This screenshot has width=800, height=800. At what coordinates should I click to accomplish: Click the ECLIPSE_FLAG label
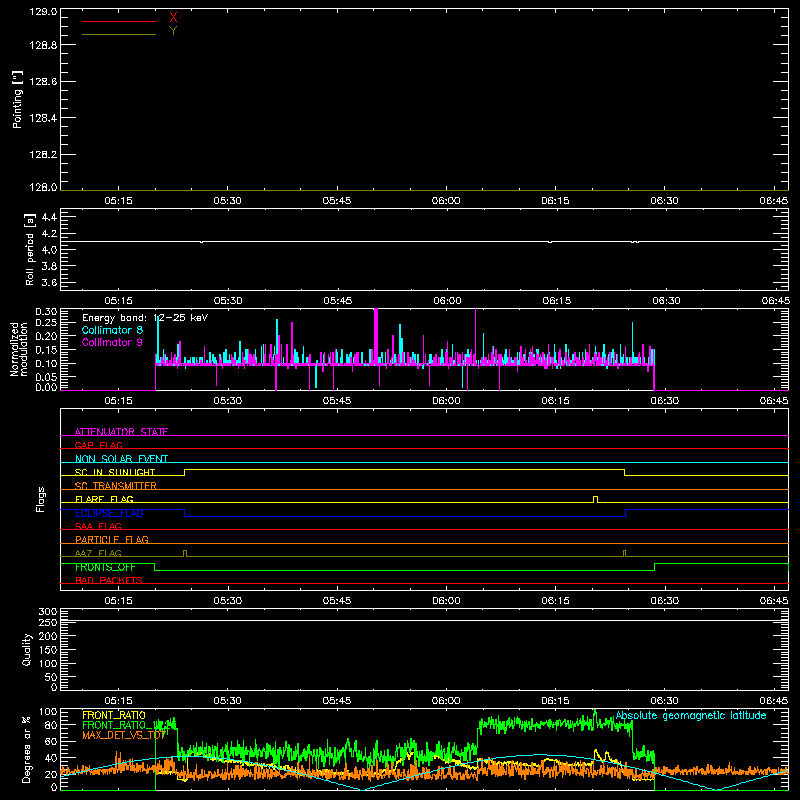click(x=109, y=513)
